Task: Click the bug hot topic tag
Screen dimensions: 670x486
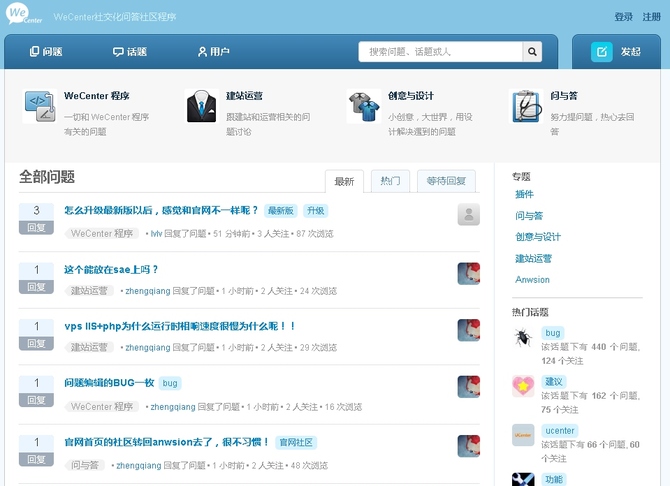Action: click(x=553, y=333)
